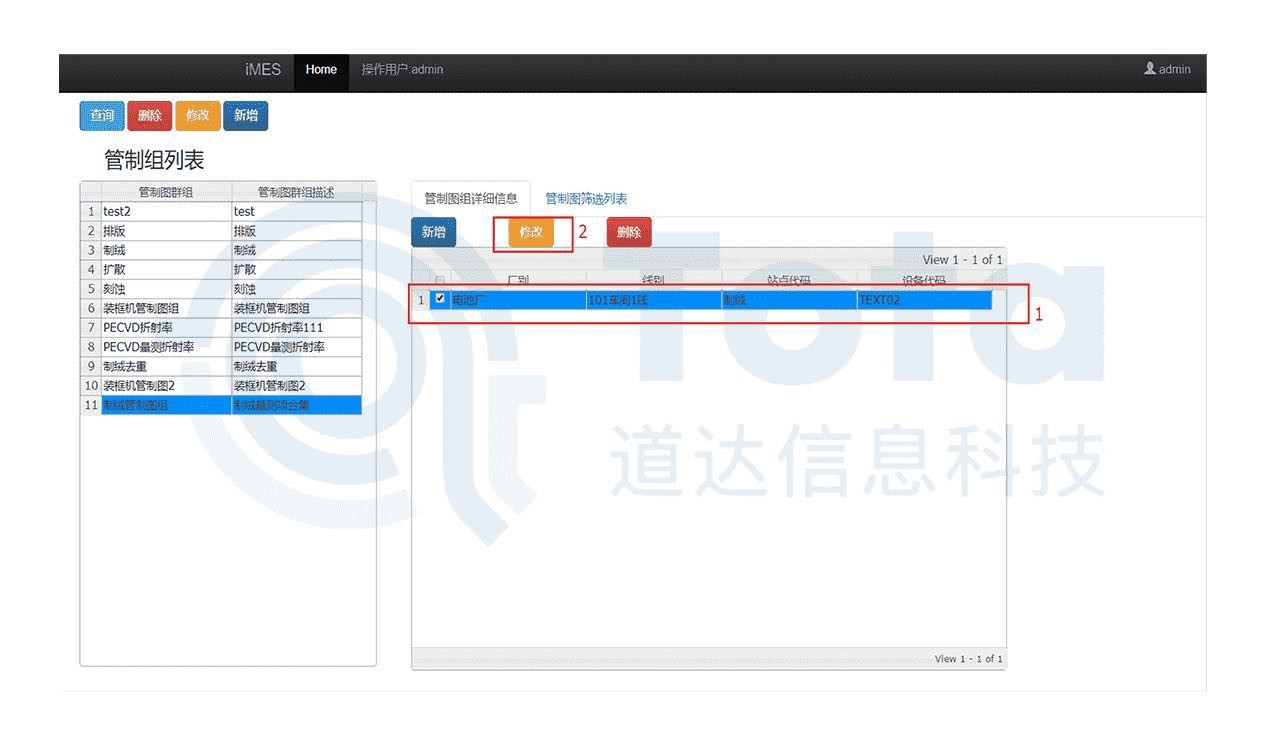Select the 刻蚀 group cell in row 5
The width and height of the screenshot is (1263, 740).
pyautogui.click(x=166, y=289)
